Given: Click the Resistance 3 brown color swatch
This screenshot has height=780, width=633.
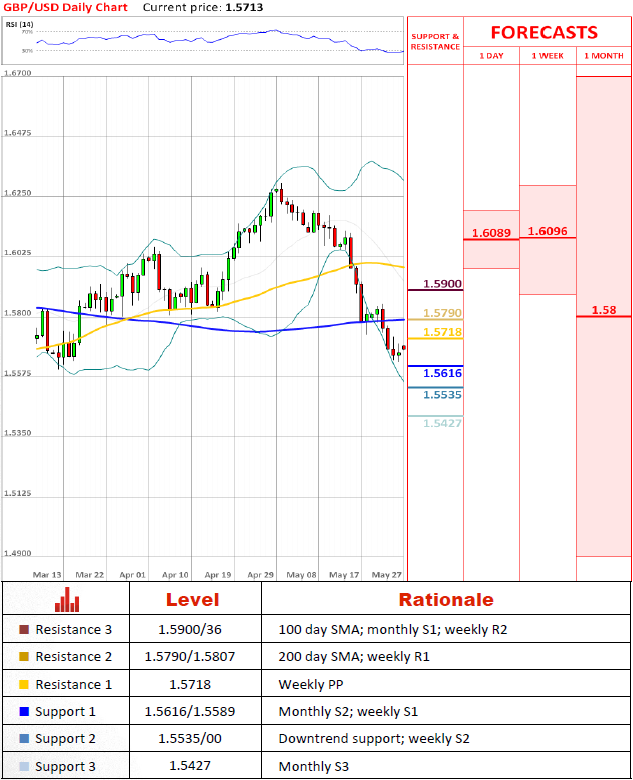Looking at the screenshot, I should pos(24,629).
